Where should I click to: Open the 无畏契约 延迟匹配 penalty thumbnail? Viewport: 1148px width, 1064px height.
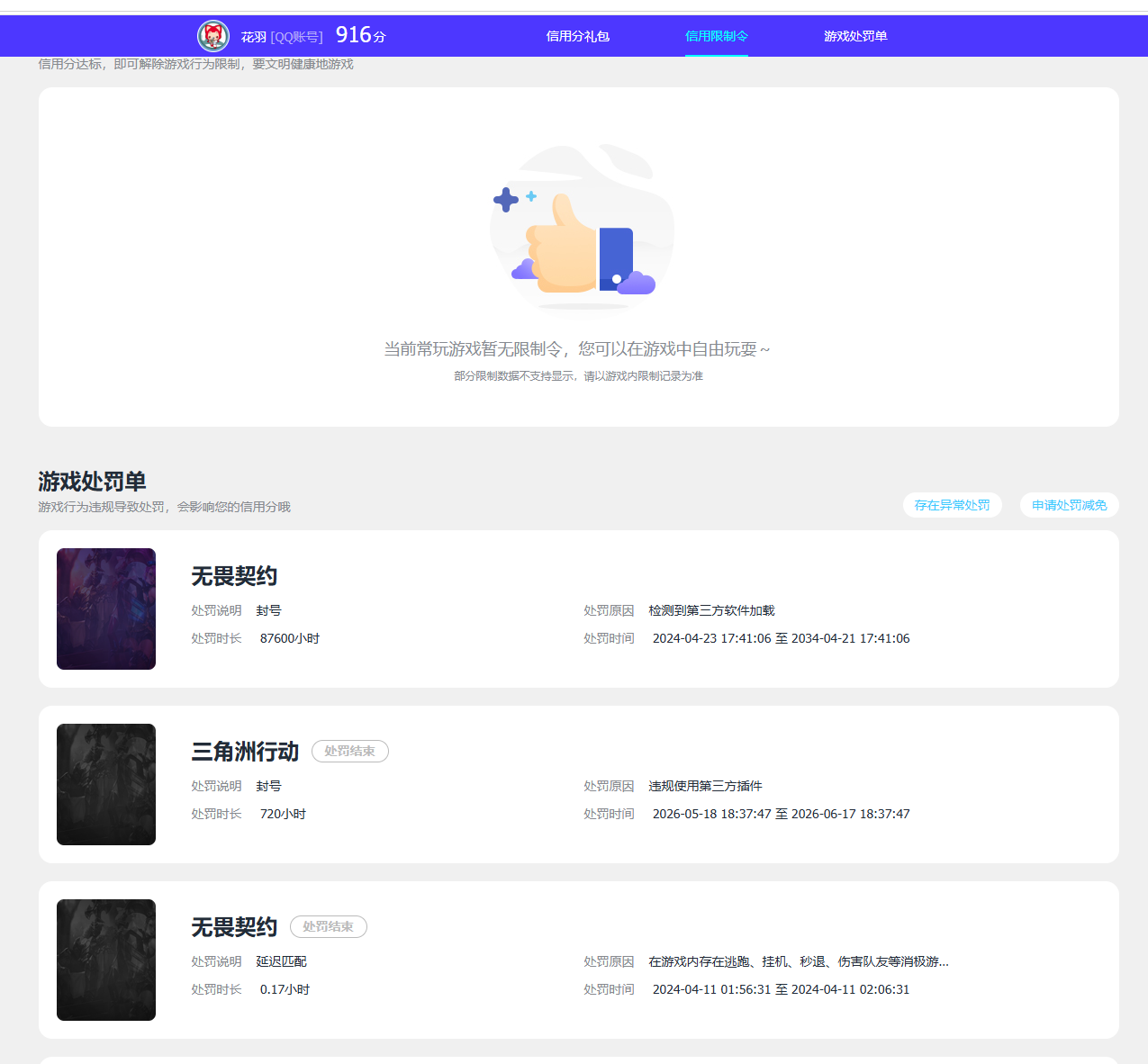106,960
